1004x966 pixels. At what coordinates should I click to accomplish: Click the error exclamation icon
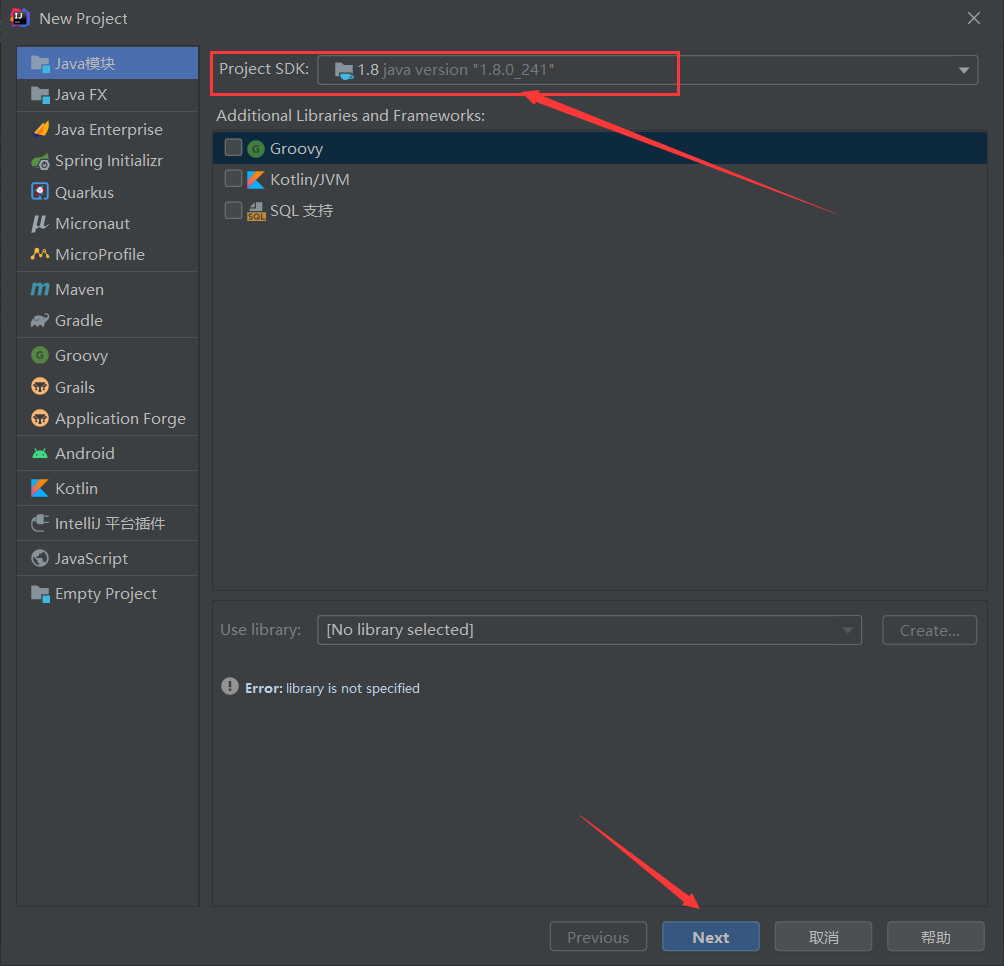point(230,686)
